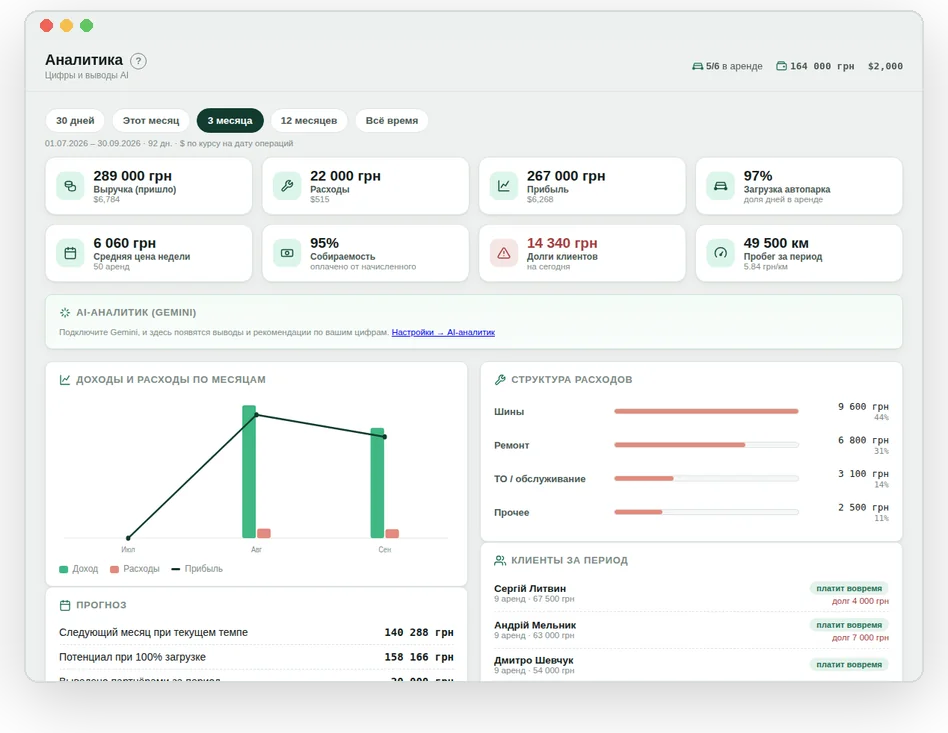Click the car icon in Загрузка автопарка card
948x733 pixels.
[721, 186]
